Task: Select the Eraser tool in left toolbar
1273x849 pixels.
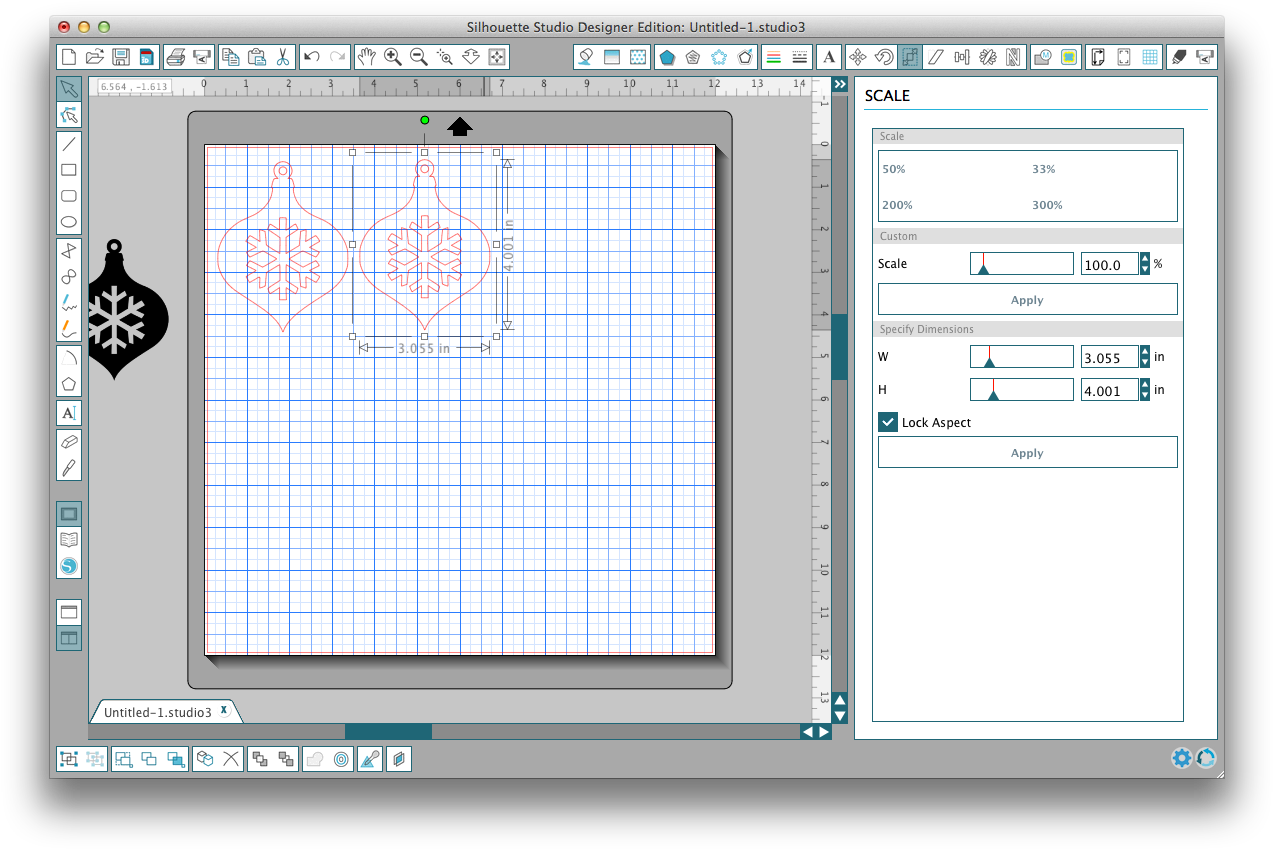Action: [68, 441]
